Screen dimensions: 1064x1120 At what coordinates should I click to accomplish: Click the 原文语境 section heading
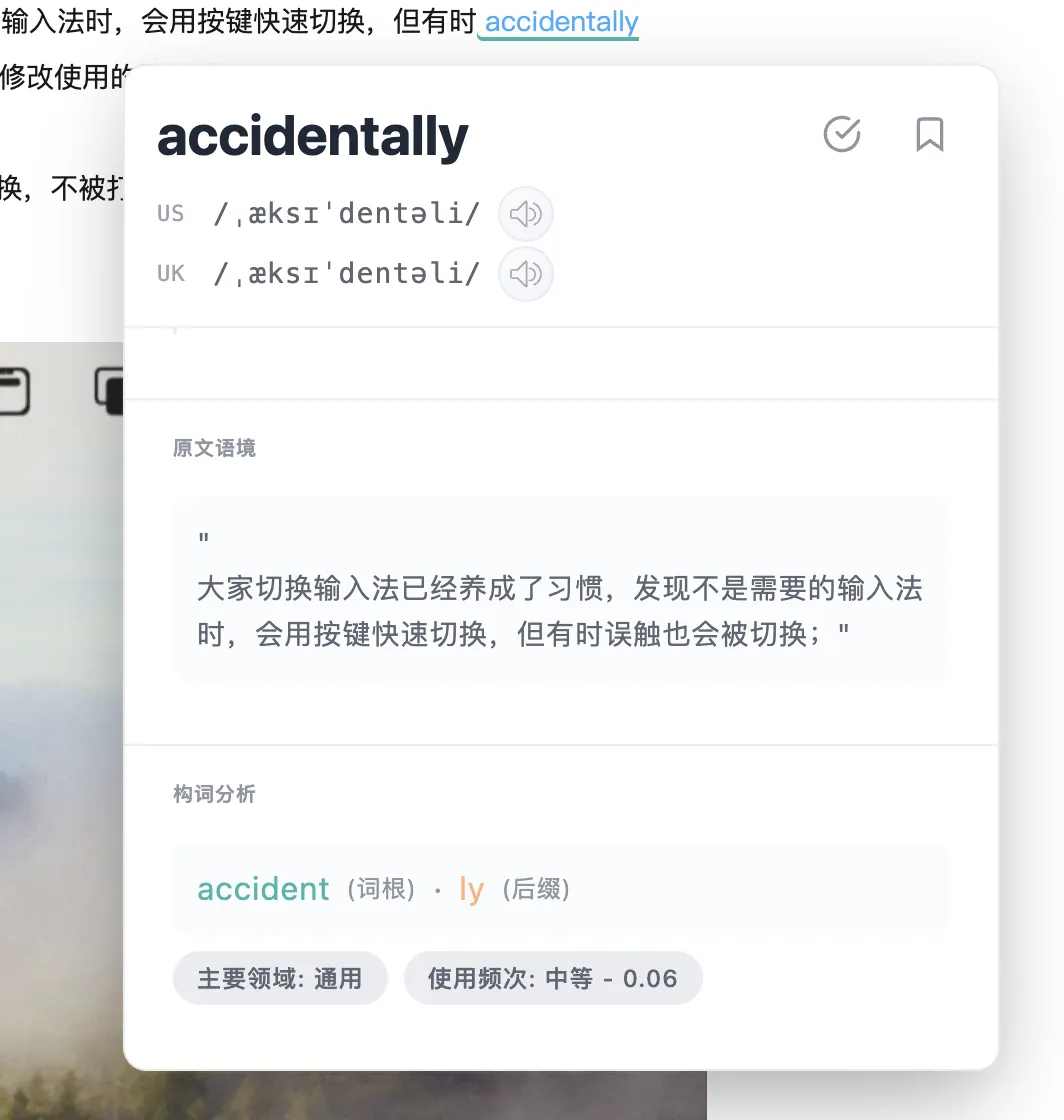[214, 448]
